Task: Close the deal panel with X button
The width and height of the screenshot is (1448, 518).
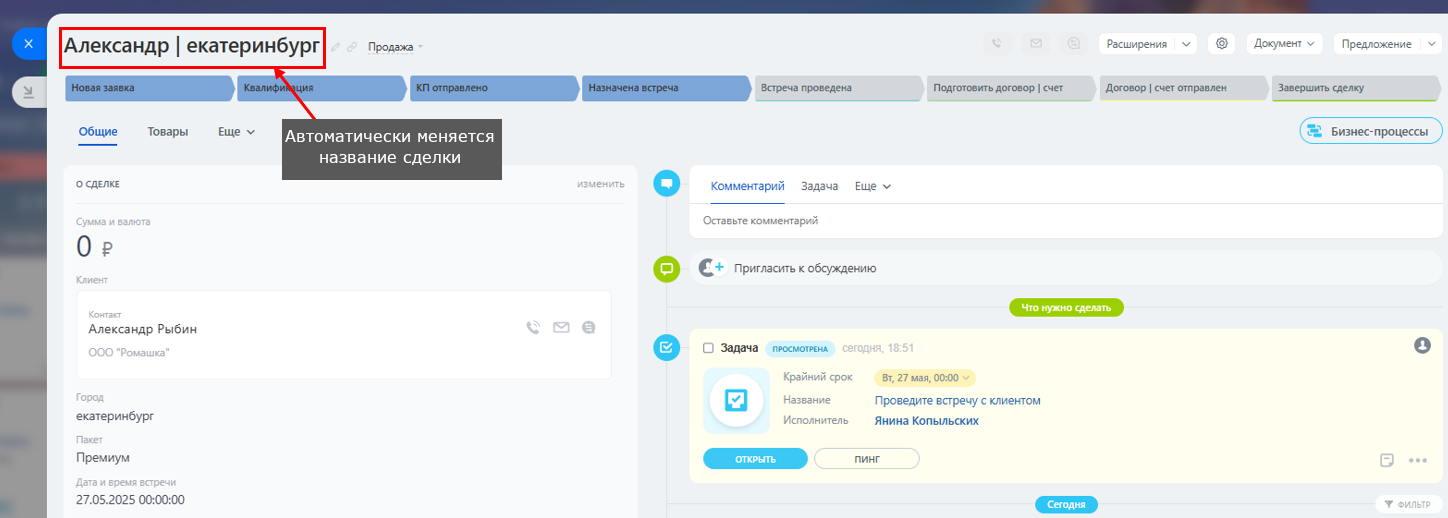Action: 28,44
